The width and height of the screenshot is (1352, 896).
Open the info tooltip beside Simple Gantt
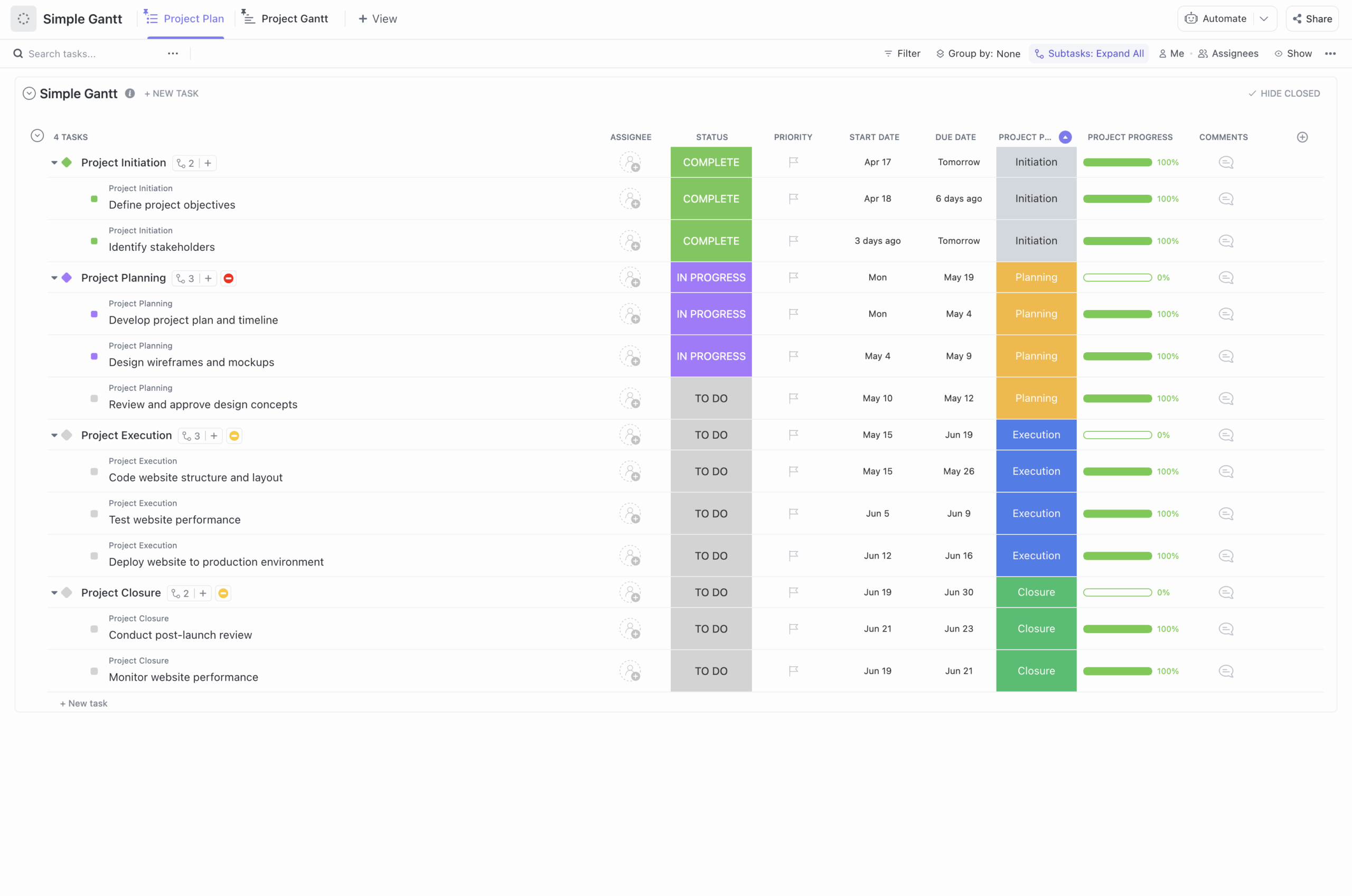click(x=130, y=93)
